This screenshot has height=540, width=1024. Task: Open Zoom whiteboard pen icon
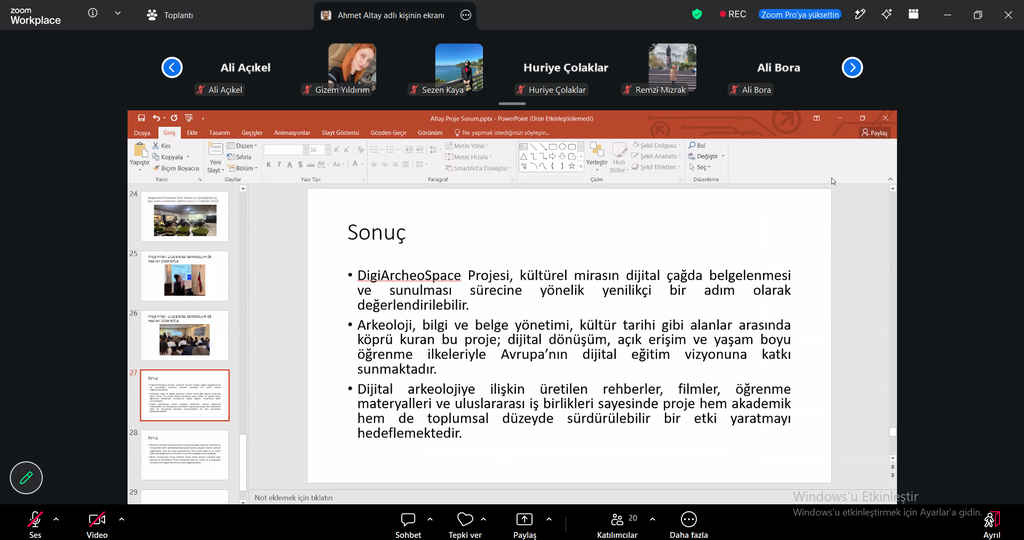pos(860,14)
